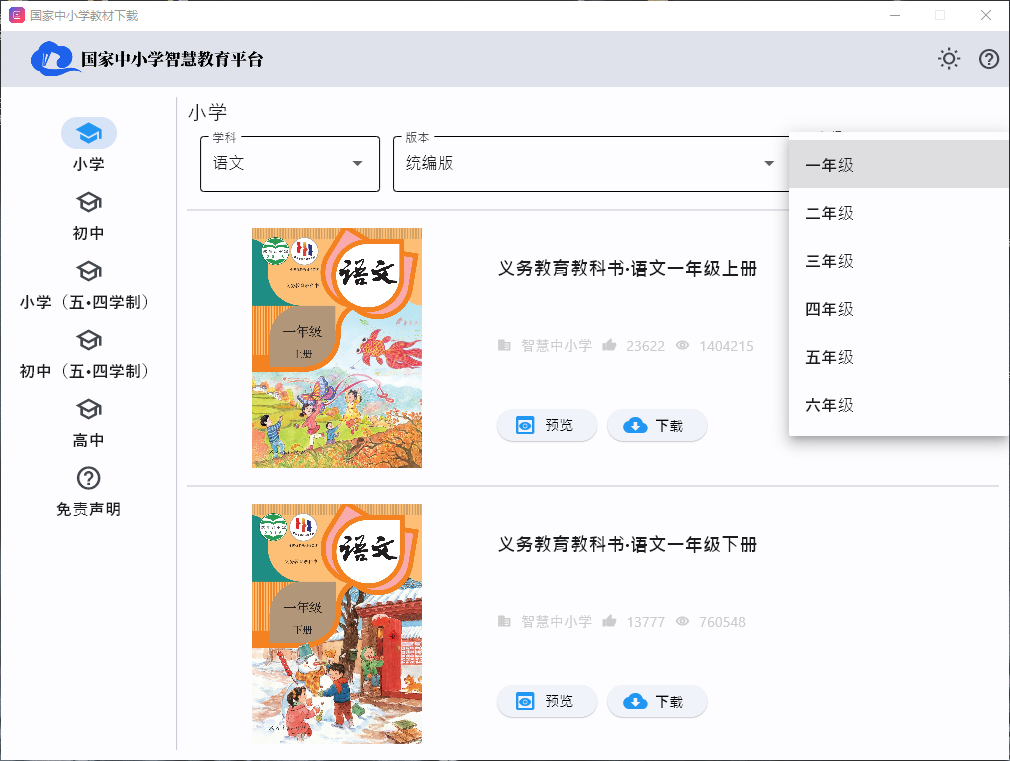Open 初中（五·四学制）from the sidebar
The height and width of the screenshot is (761, 1010).
pyautogui.click(x=88, y=339)
